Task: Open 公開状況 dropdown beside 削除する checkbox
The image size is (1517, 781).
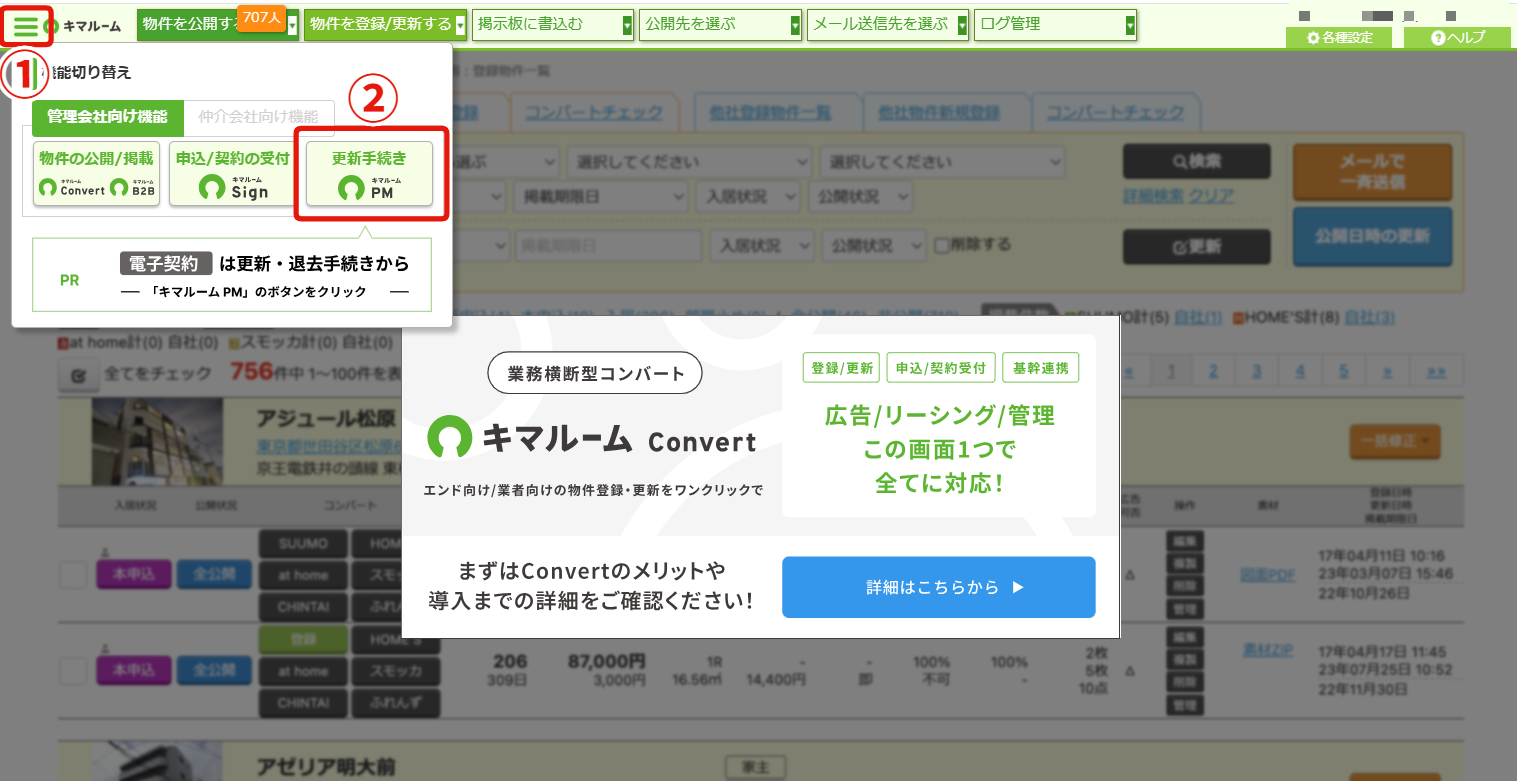Action: (x=873, y=245)
